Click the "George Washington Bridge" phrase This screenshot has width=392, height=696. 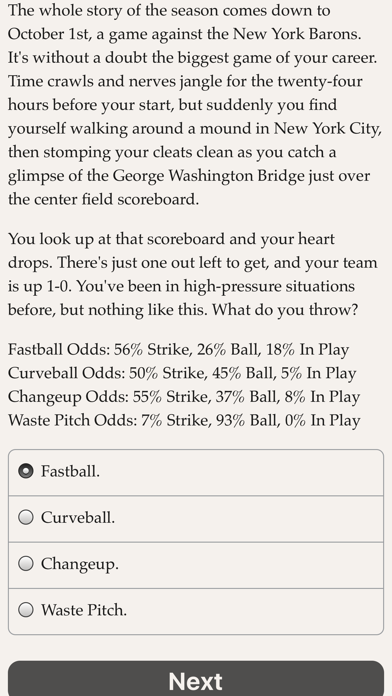coord(209,176)
